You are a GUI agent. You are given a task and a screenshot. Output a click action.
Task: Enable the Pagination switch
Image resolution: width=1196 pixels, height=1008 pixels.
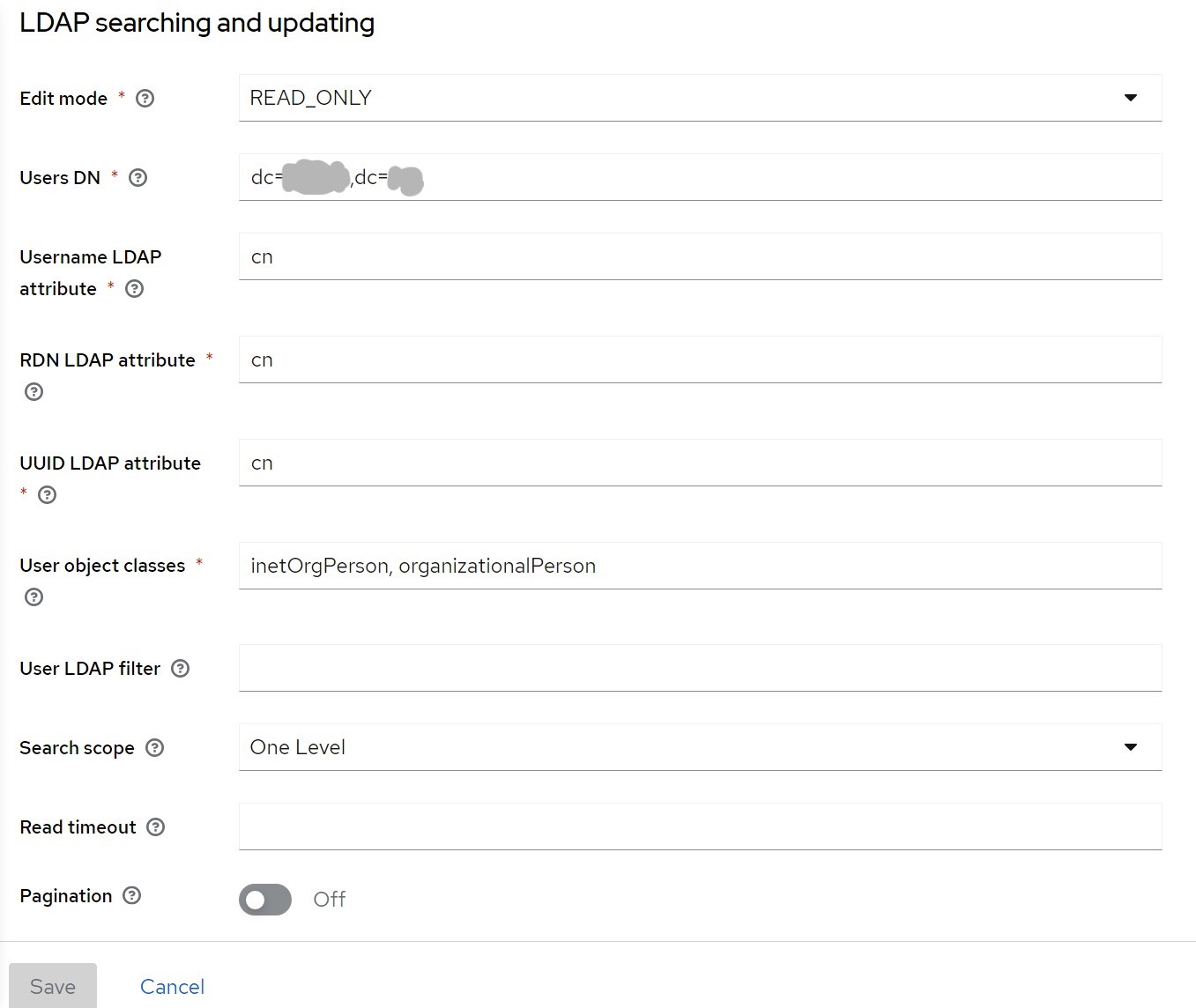click(265, 900)
